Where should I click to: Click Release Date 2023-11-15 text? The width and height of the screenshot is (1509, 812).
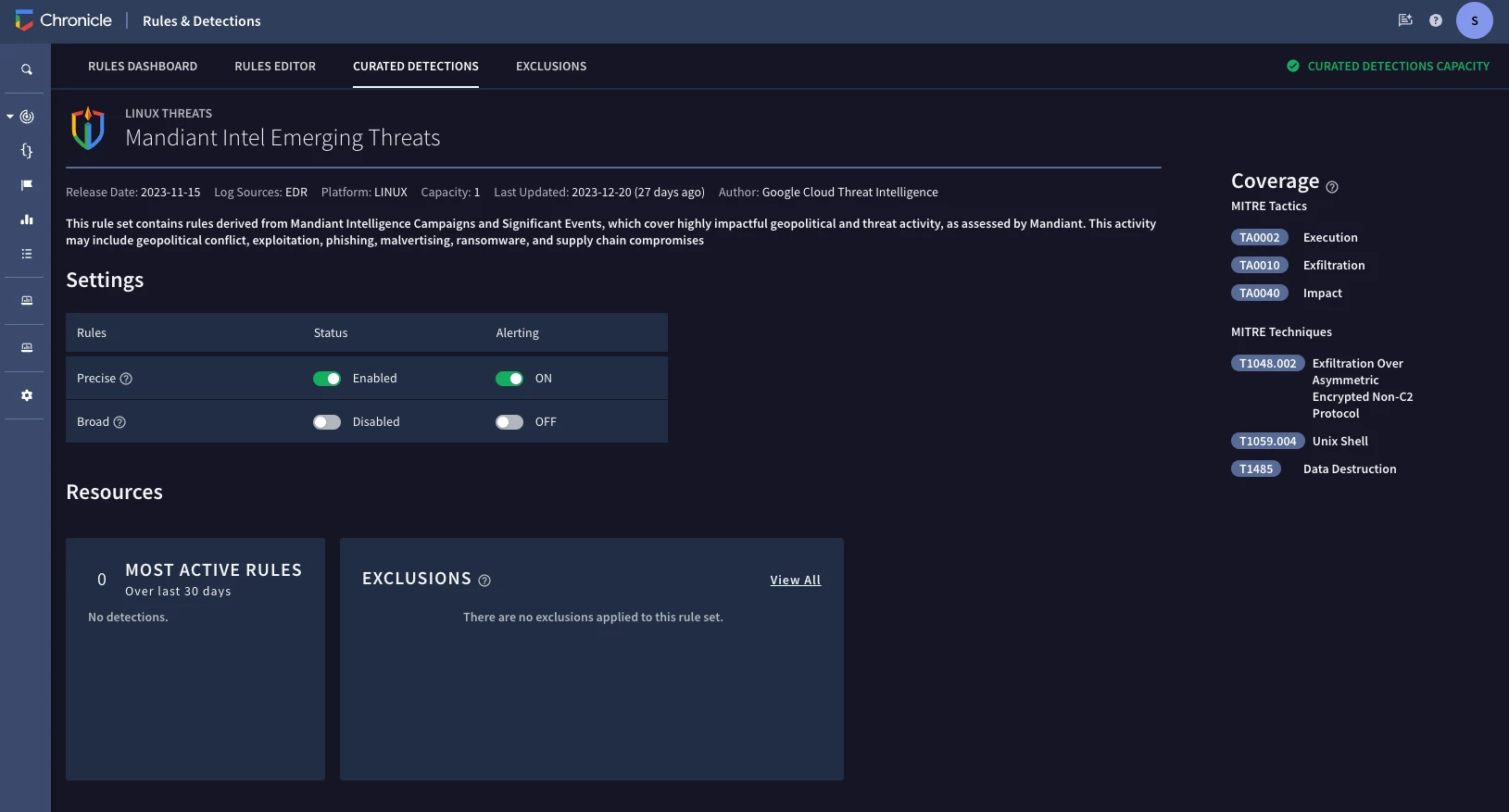coord(133,193)
